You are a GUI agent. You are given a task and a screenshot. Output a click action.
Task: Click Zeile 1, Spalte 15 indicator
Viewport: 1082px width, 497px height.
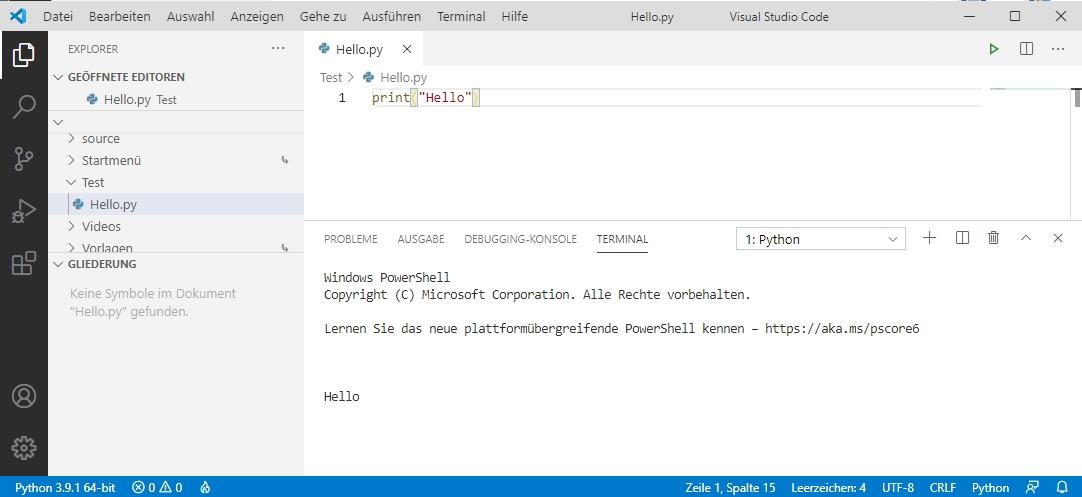730,487
